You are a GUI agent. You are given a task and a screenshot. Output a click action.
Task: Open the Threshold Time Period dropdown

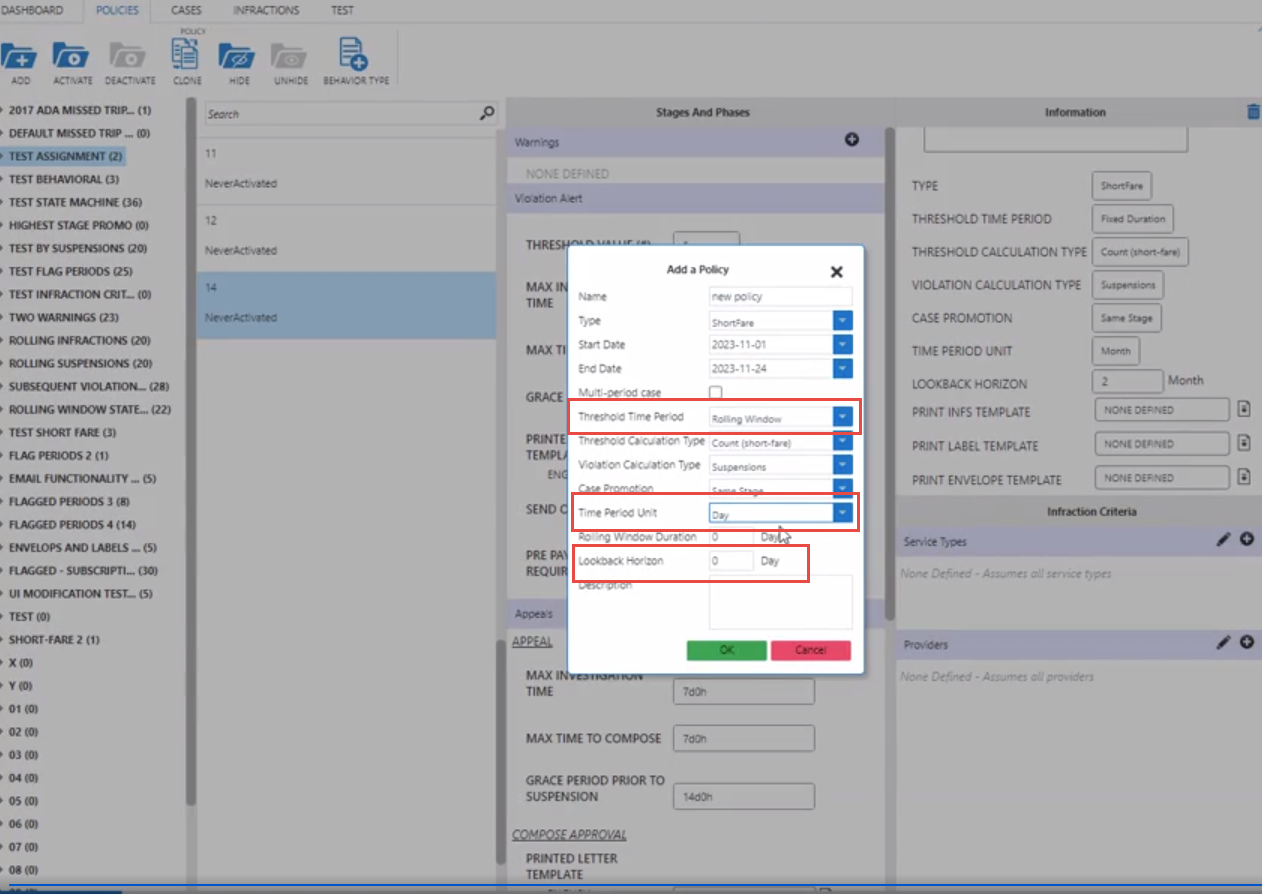pyautogui.click(x=842, y=417)
